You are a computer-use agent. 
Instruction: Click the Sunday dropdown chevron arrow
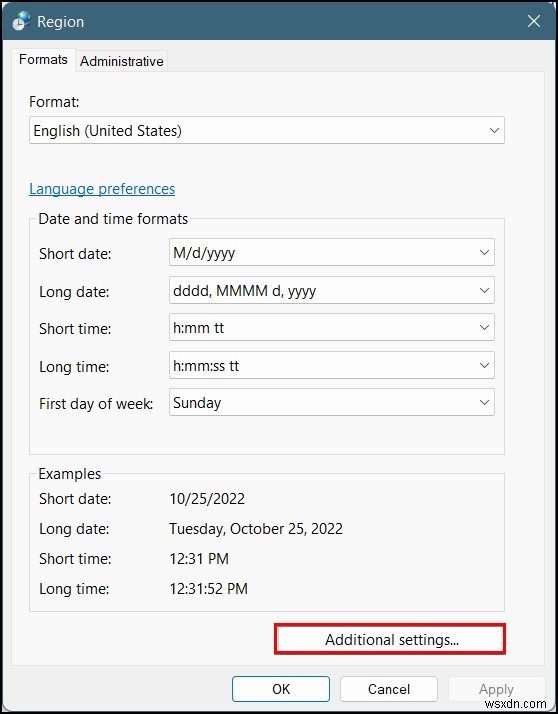tap(484, 403)
